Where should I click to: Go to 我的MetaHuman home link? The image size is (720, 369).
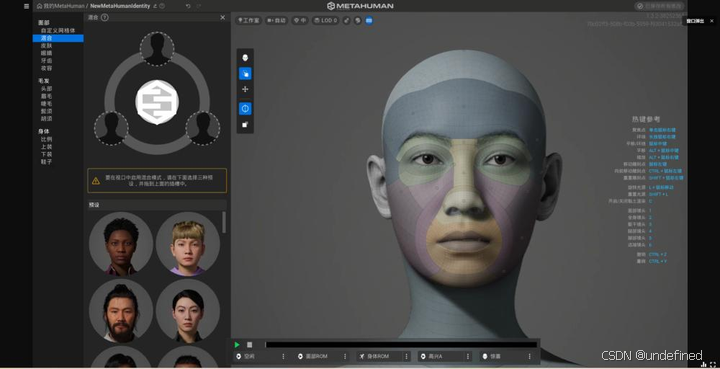[61, 6]
